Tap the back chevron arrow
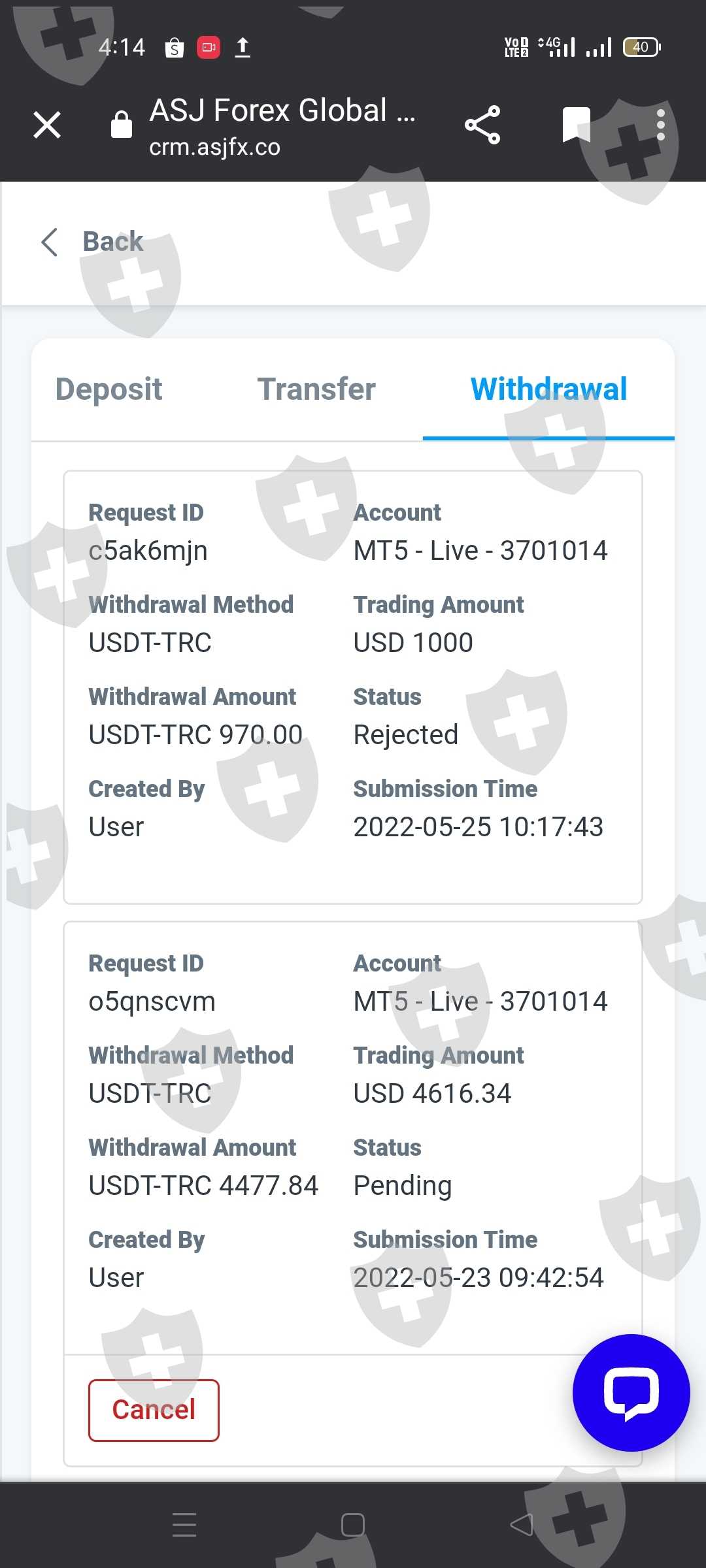 (x=50, y=242)
